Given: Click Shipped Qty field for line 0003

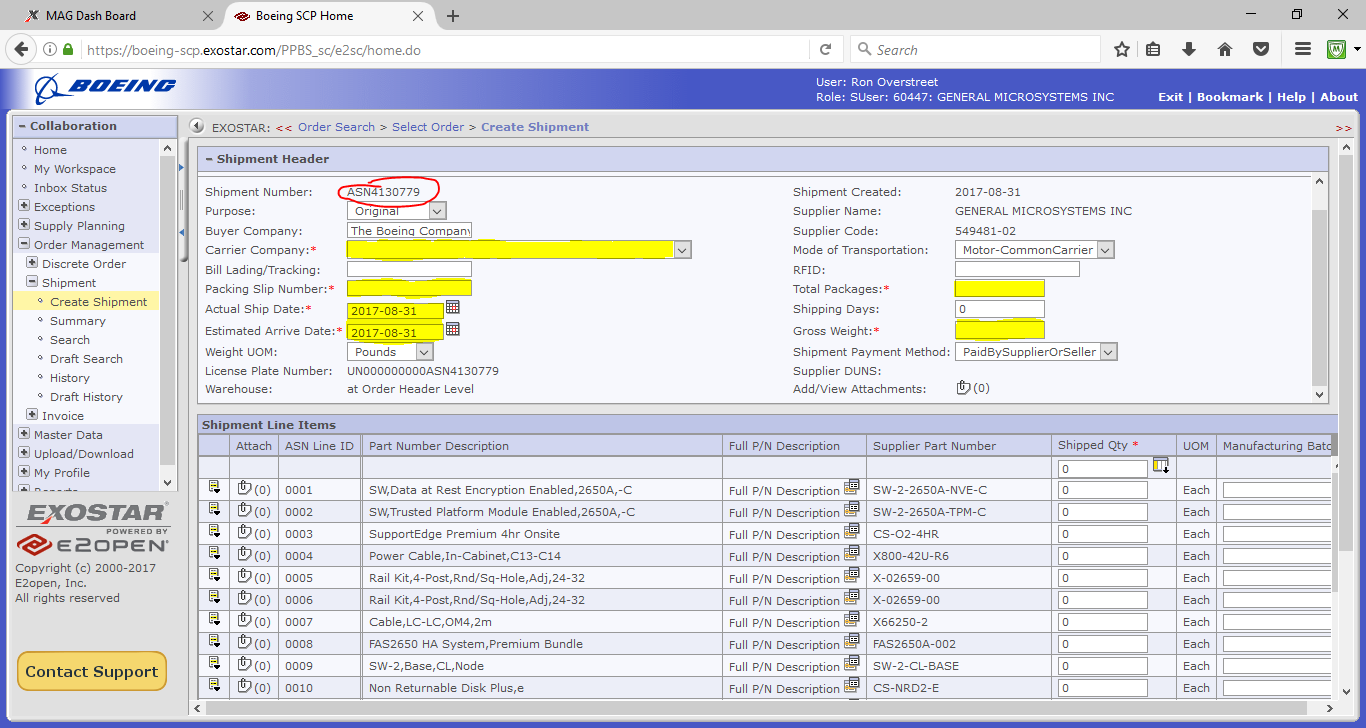Looking at the screenshot, I should pos(1103,534).
